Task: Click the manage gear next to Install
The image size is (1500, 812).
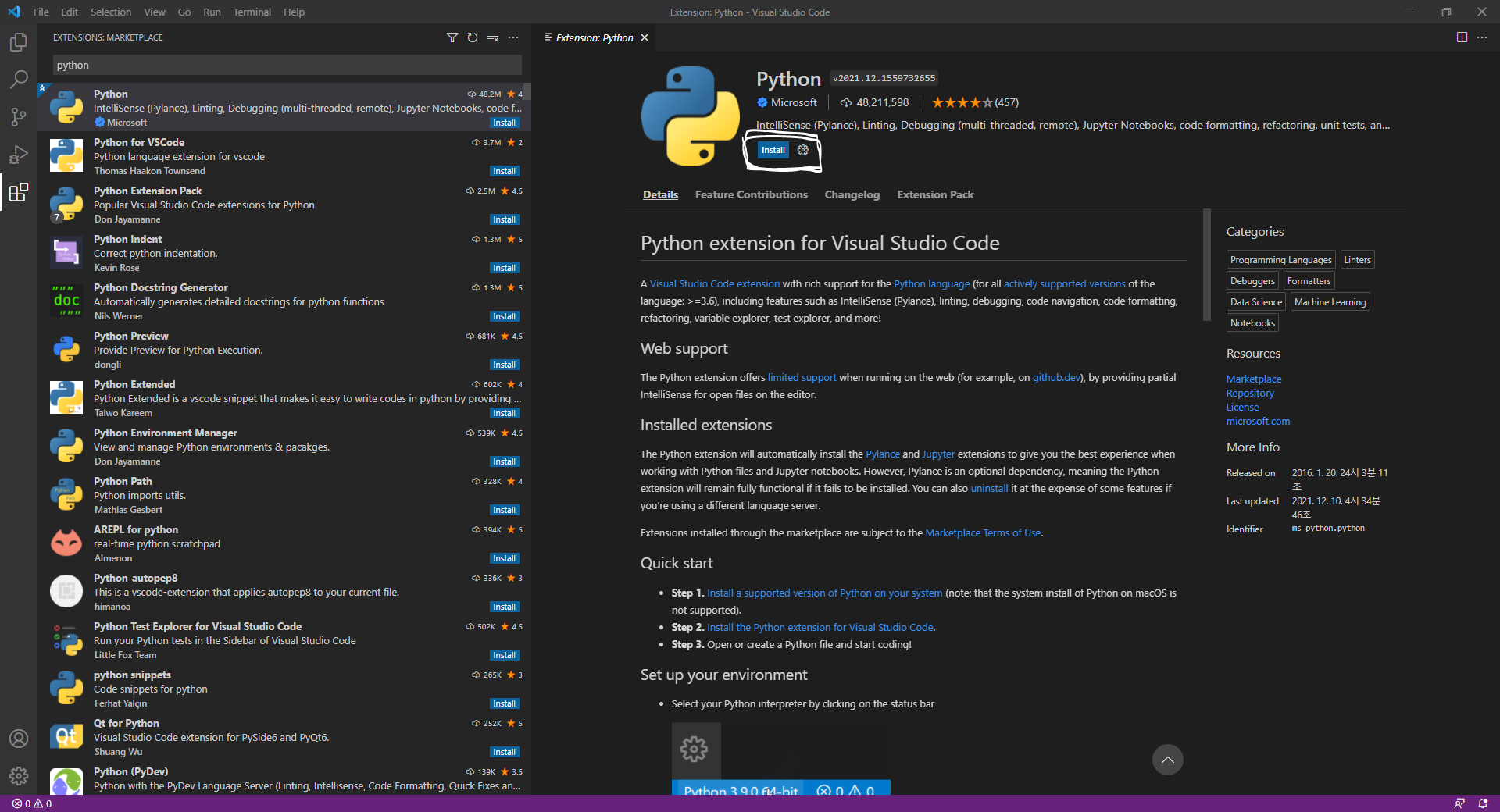Action: pyautogui.click(x=803, y=150)
